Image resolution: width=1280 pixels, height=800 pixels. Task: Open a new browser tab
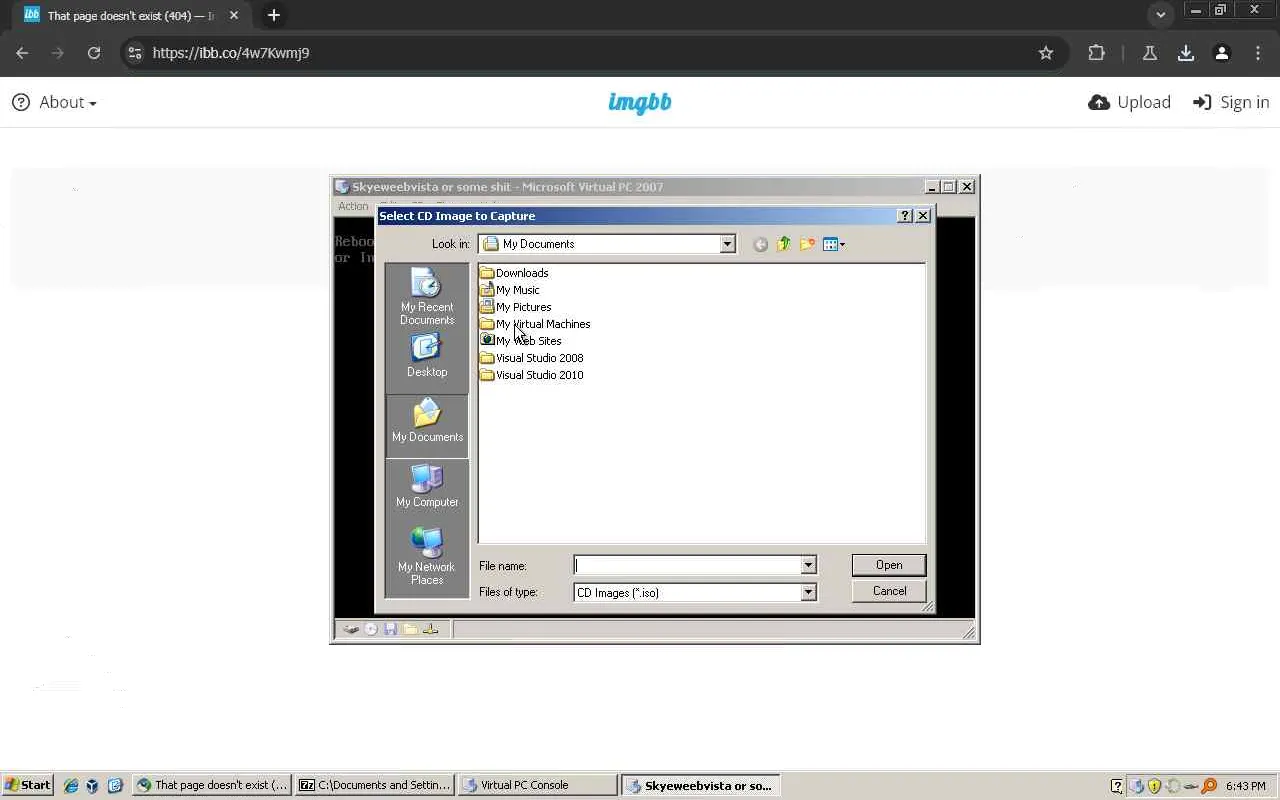274,15
